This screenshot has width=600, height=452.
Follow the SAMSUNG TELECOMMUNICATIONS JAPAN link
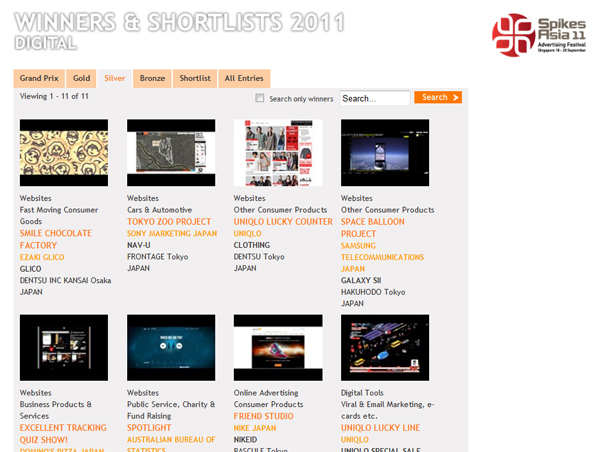(x=382, y=257)
